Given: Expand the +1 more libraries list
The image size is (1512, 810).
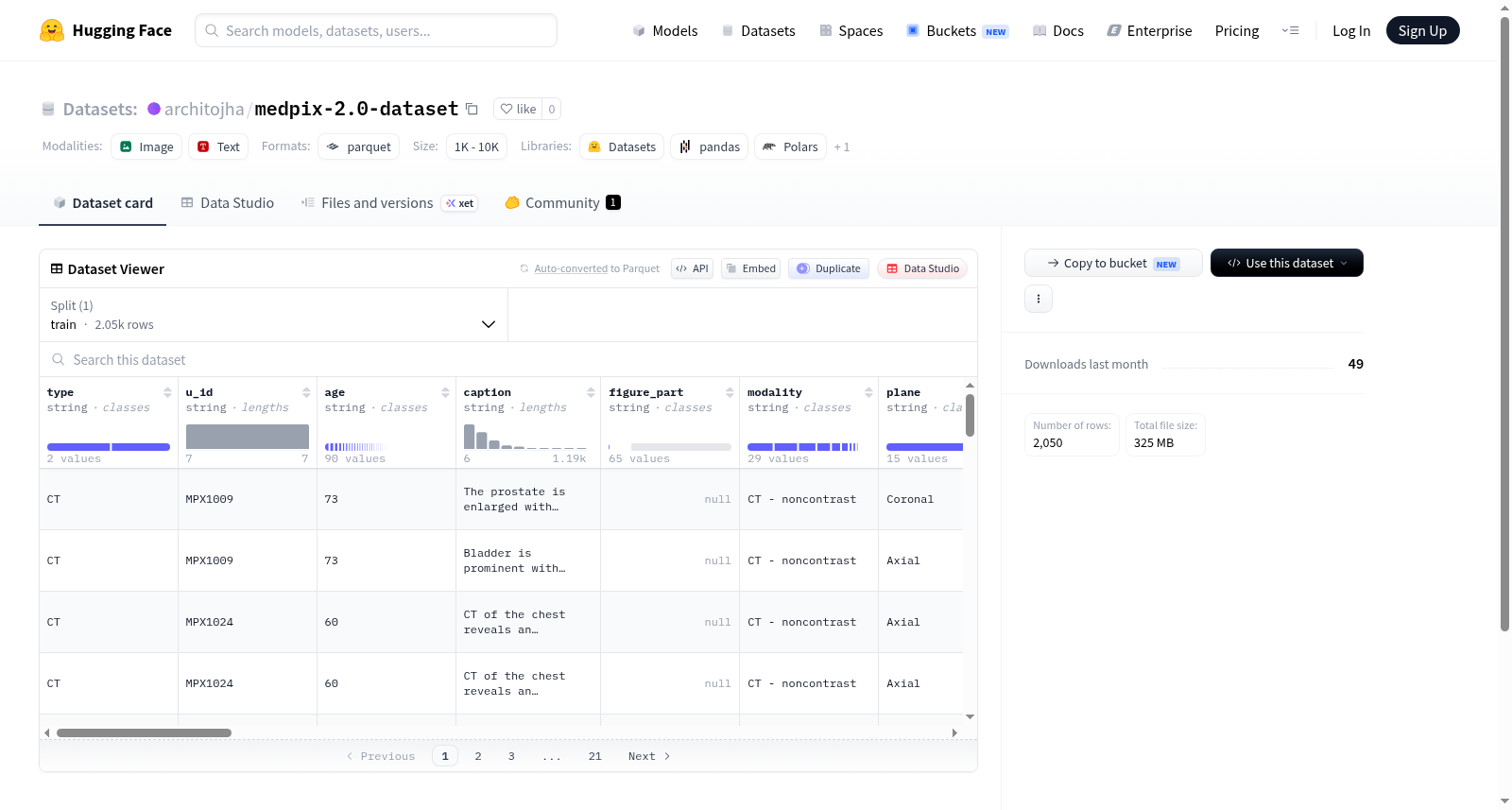Looking at the screenshot, I should coord(841,146).
